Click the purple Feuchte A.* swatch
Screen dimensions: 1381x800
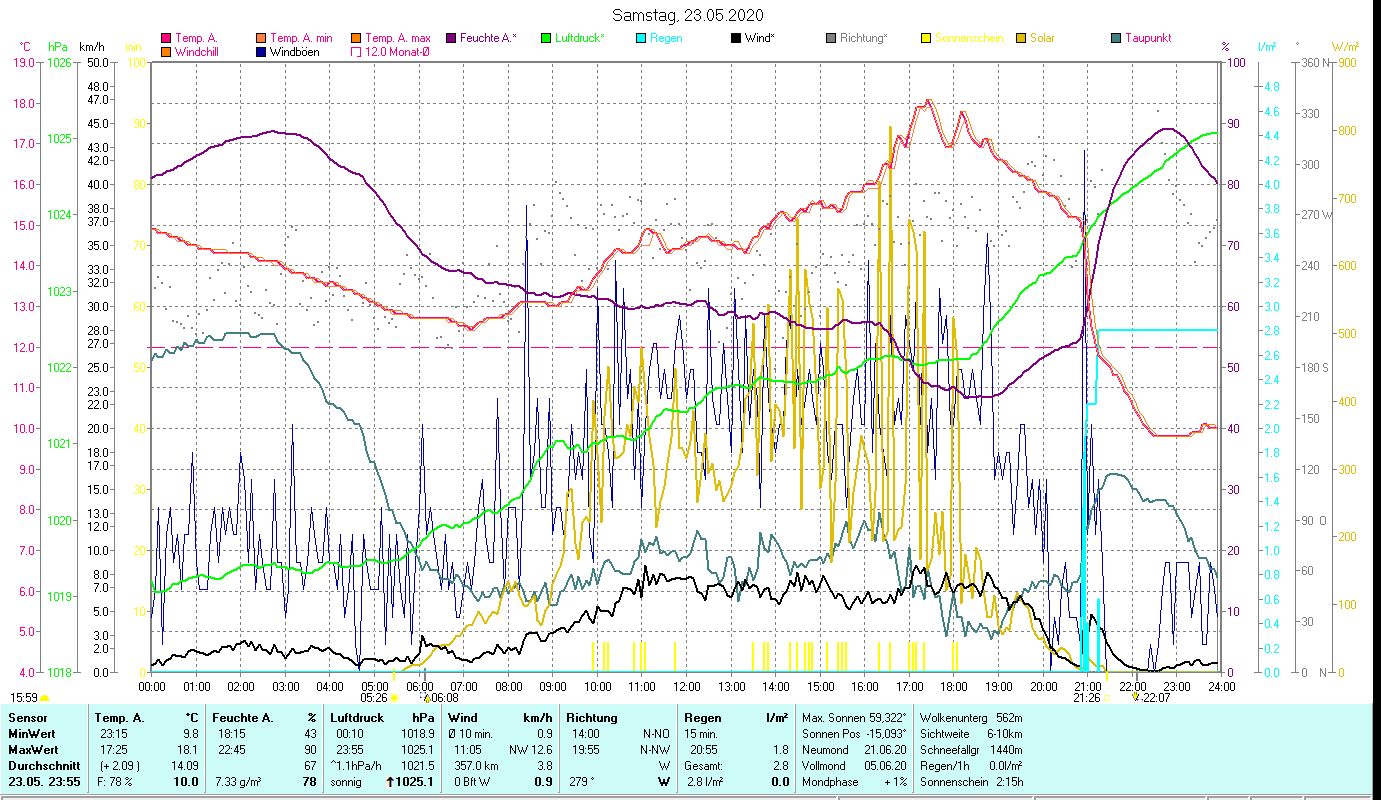click(451, 38)
